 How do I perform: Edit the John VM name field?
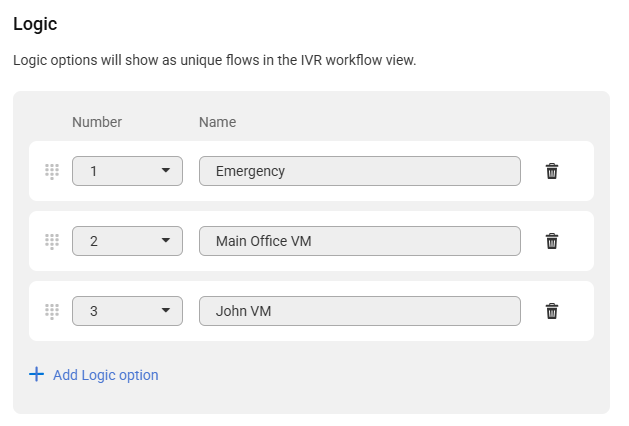[x=360, y=311]
